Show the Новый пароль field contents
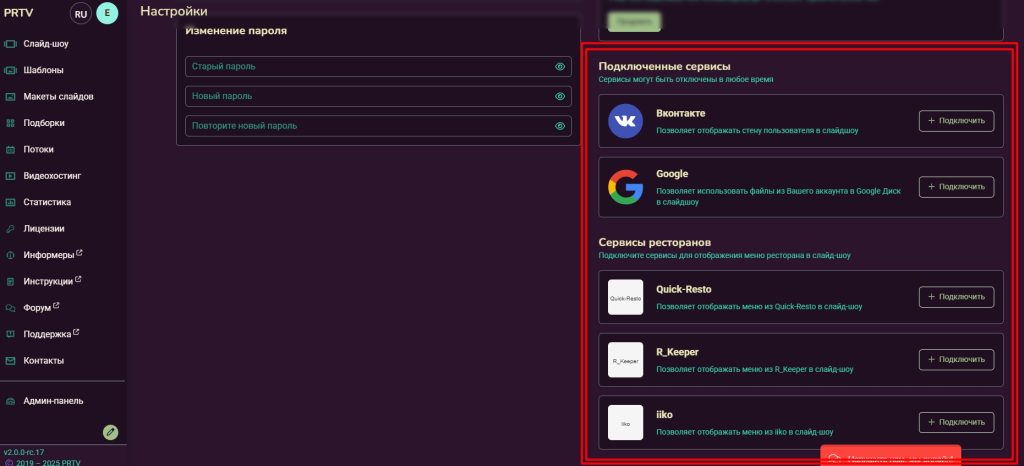 (x=560, y=96)
